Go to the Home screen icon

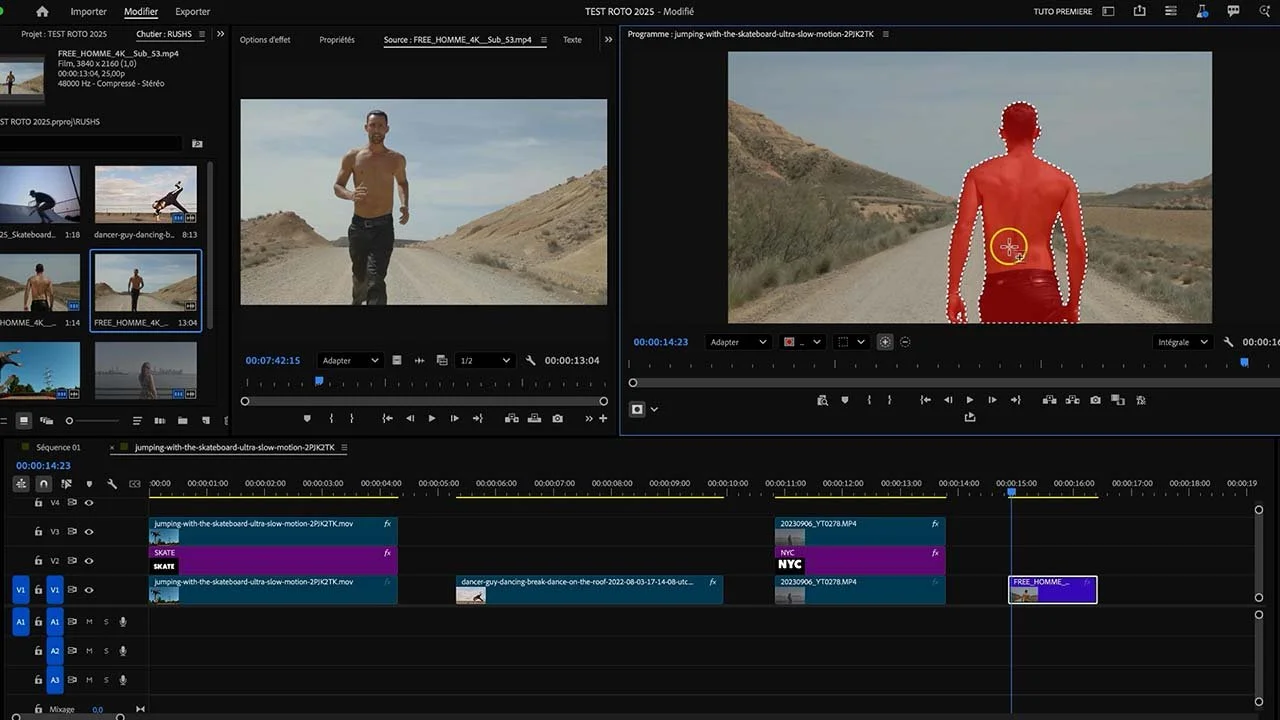pos(42,12)
